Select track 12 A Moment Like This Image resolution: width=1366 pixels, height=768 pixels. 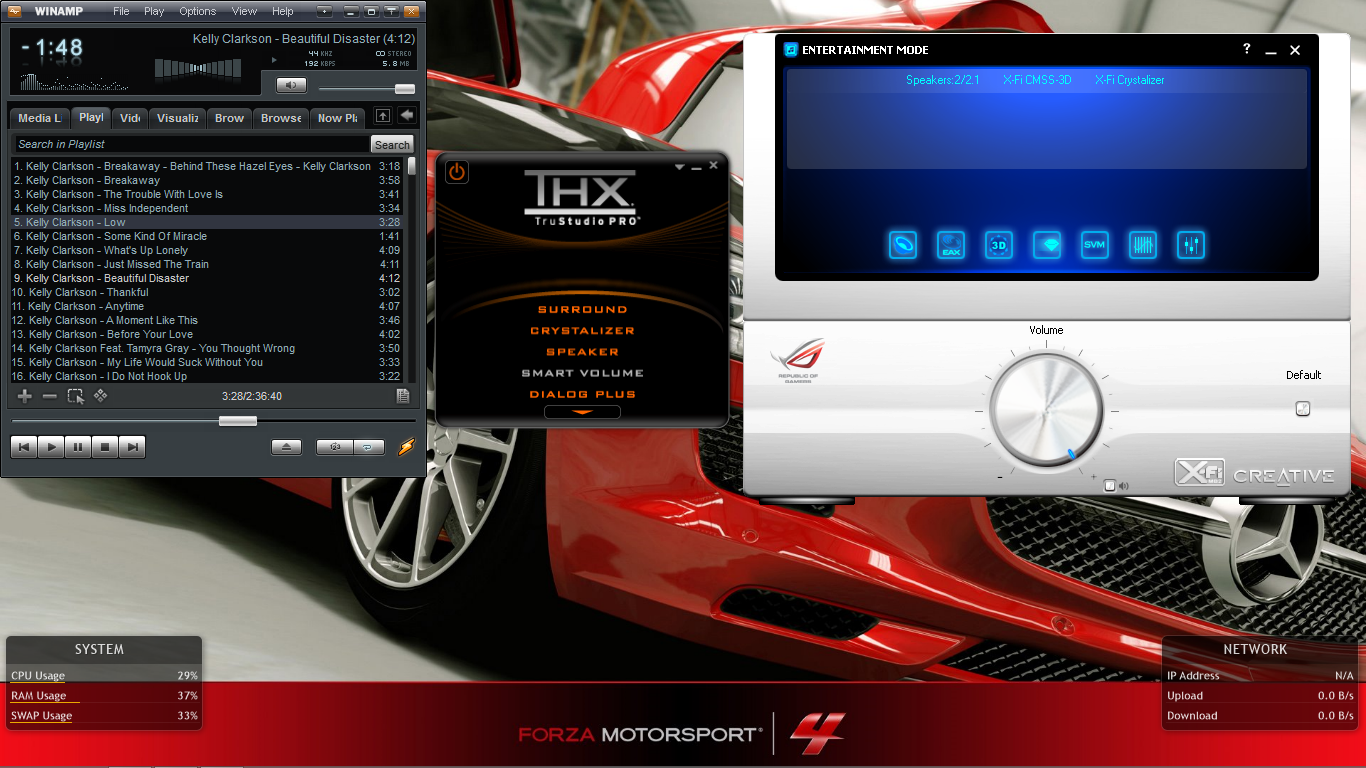tap(207, 320)
